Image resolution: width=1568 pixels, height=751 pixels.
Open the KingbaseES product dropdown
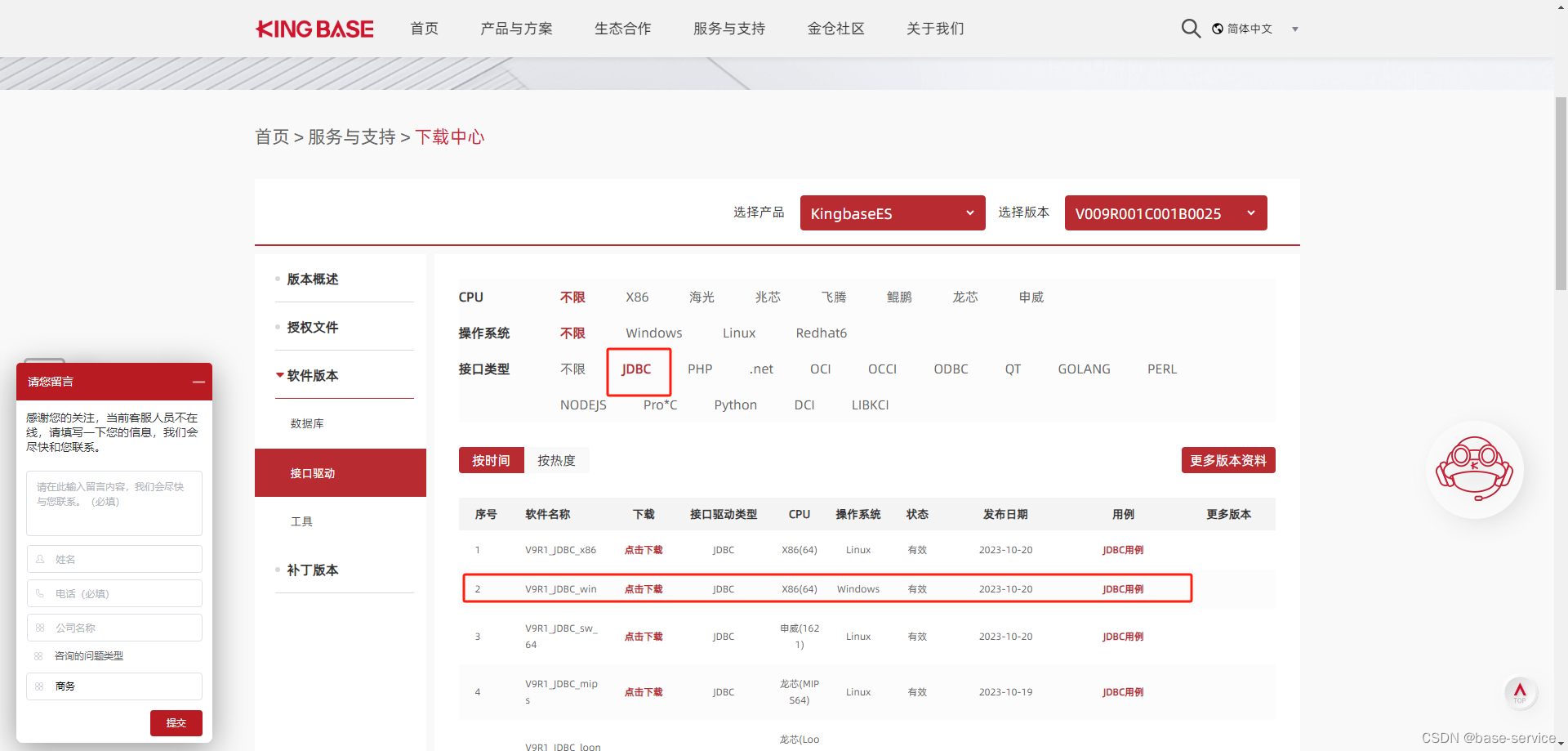(892, 212)
